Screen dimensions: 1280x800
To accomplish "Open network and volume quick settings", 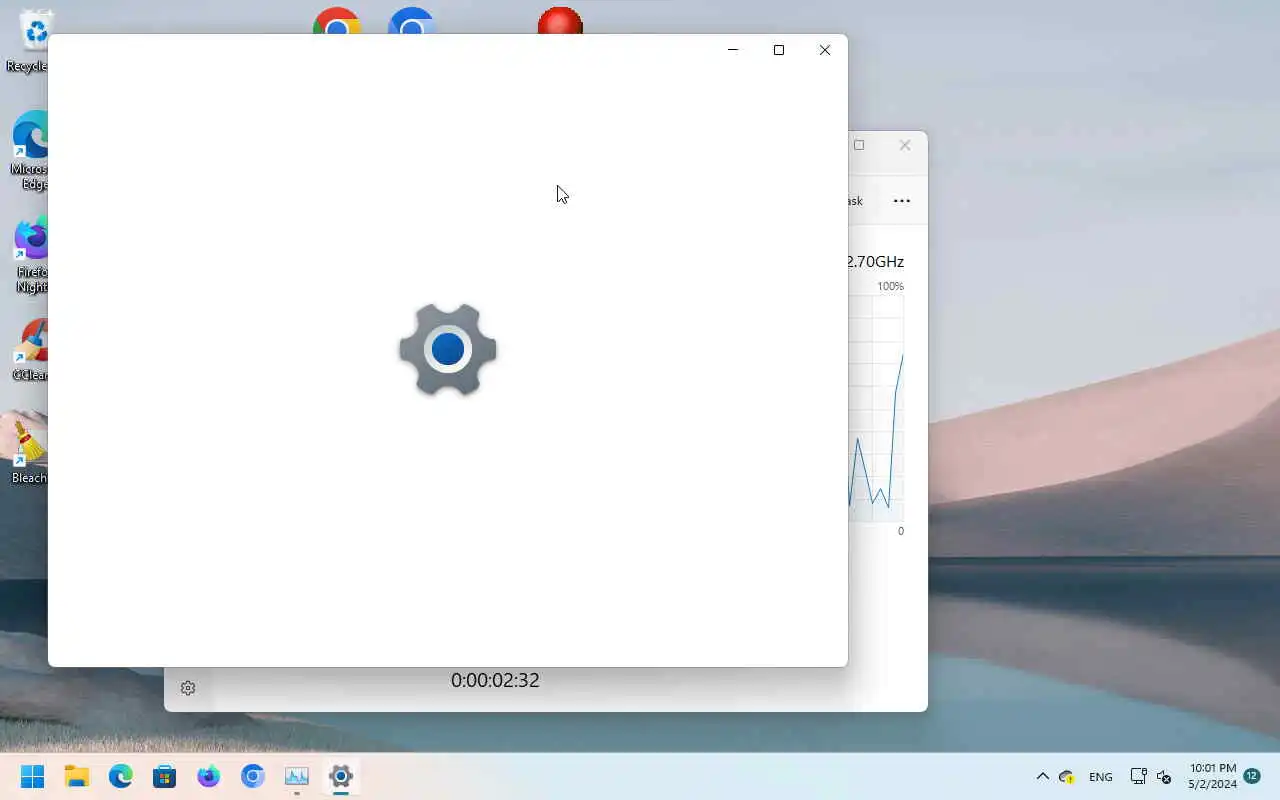I will 1151,777.
